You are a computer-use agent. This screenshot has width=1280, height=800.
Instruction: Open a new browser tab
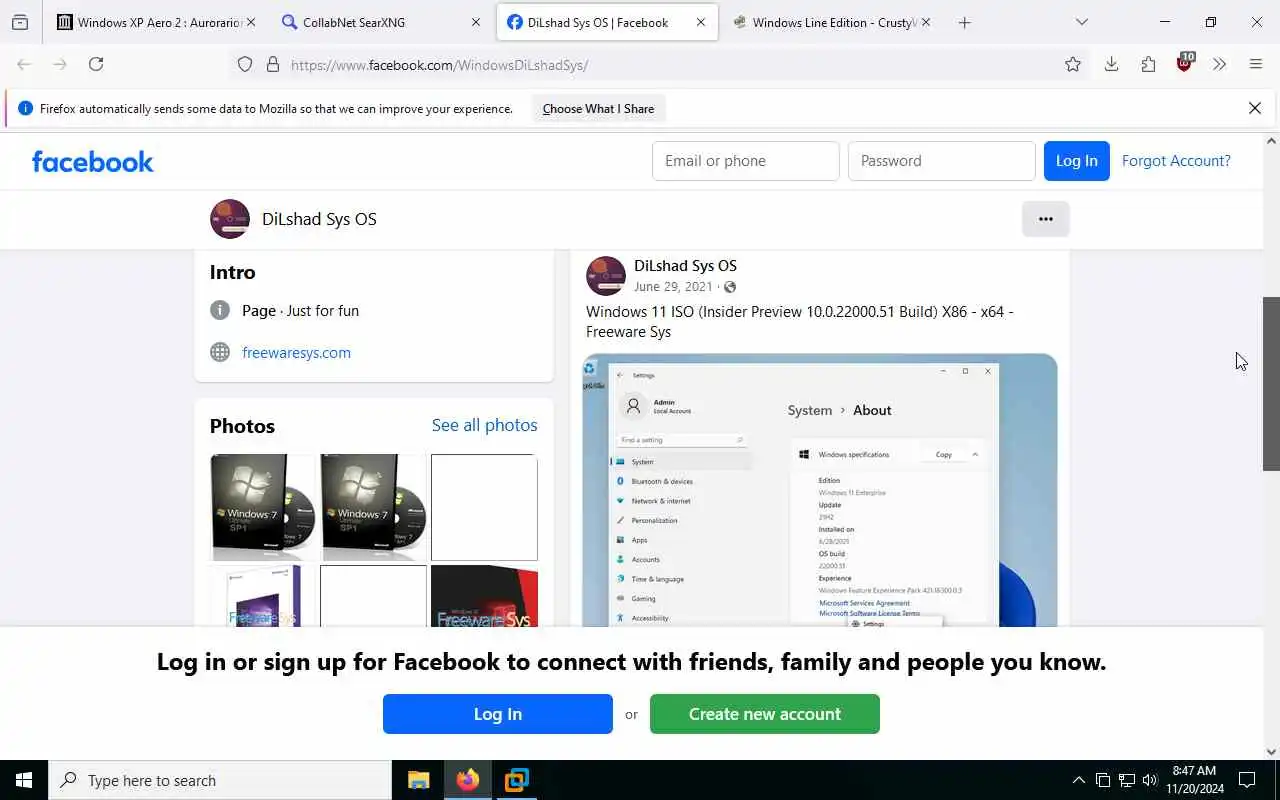pos(964,22)
